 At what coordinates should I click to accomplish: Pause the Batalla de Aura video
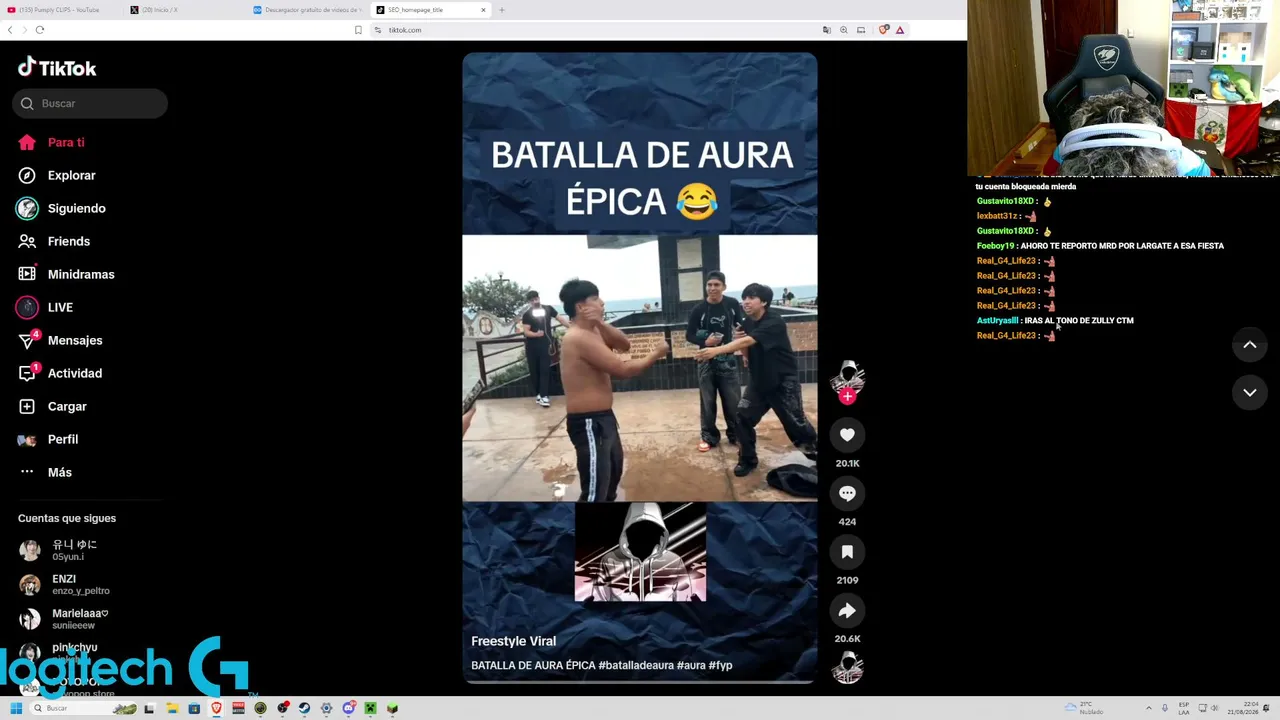pyautogui.click(x=639, y=368)
